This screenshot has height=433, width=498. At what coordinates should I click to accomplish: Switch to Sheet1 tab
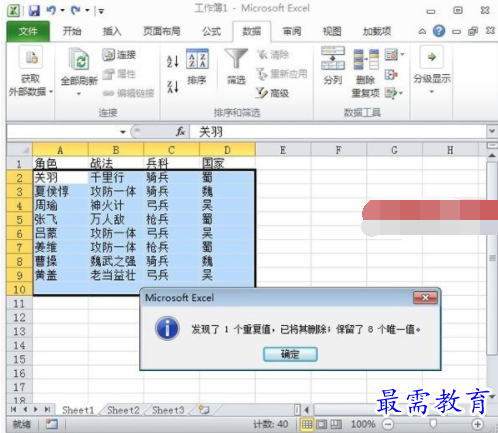click(78, 410)
